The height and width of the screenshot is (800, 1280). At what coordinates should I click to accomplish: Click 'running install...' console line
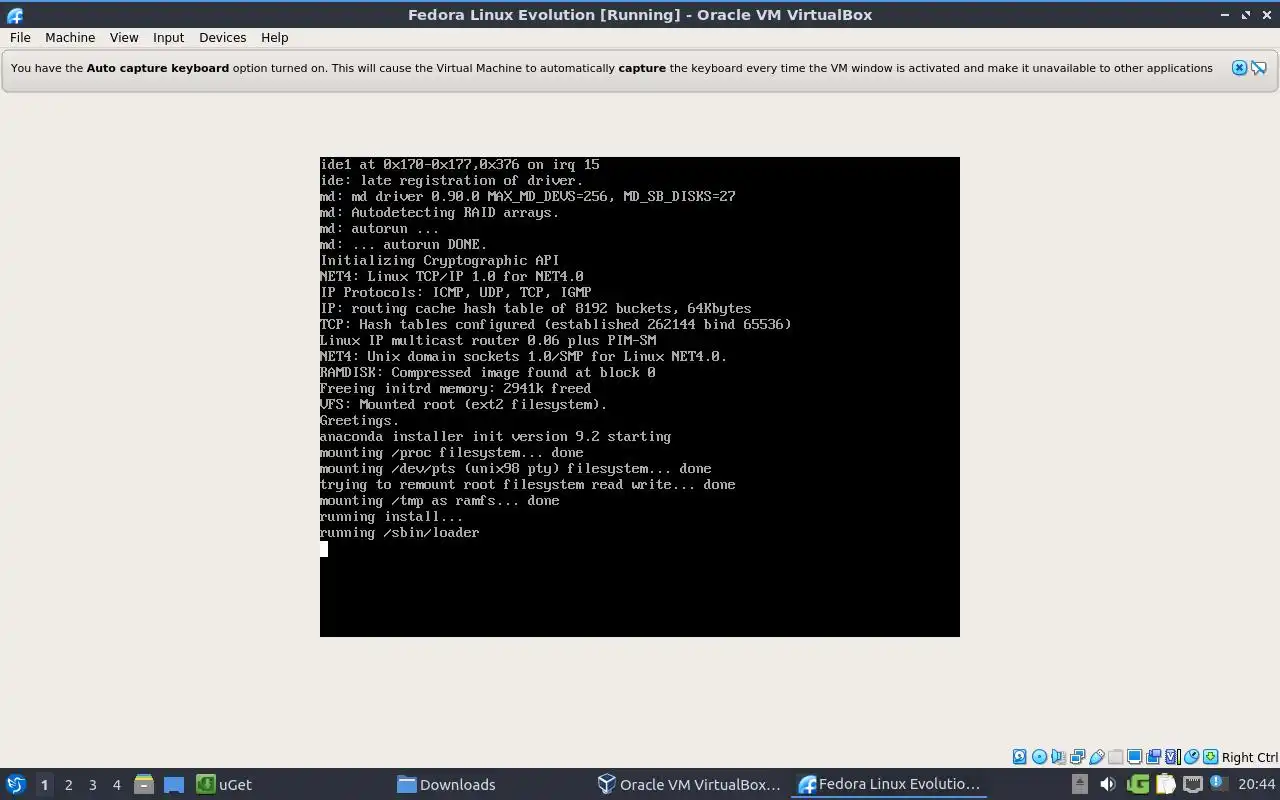392,516
